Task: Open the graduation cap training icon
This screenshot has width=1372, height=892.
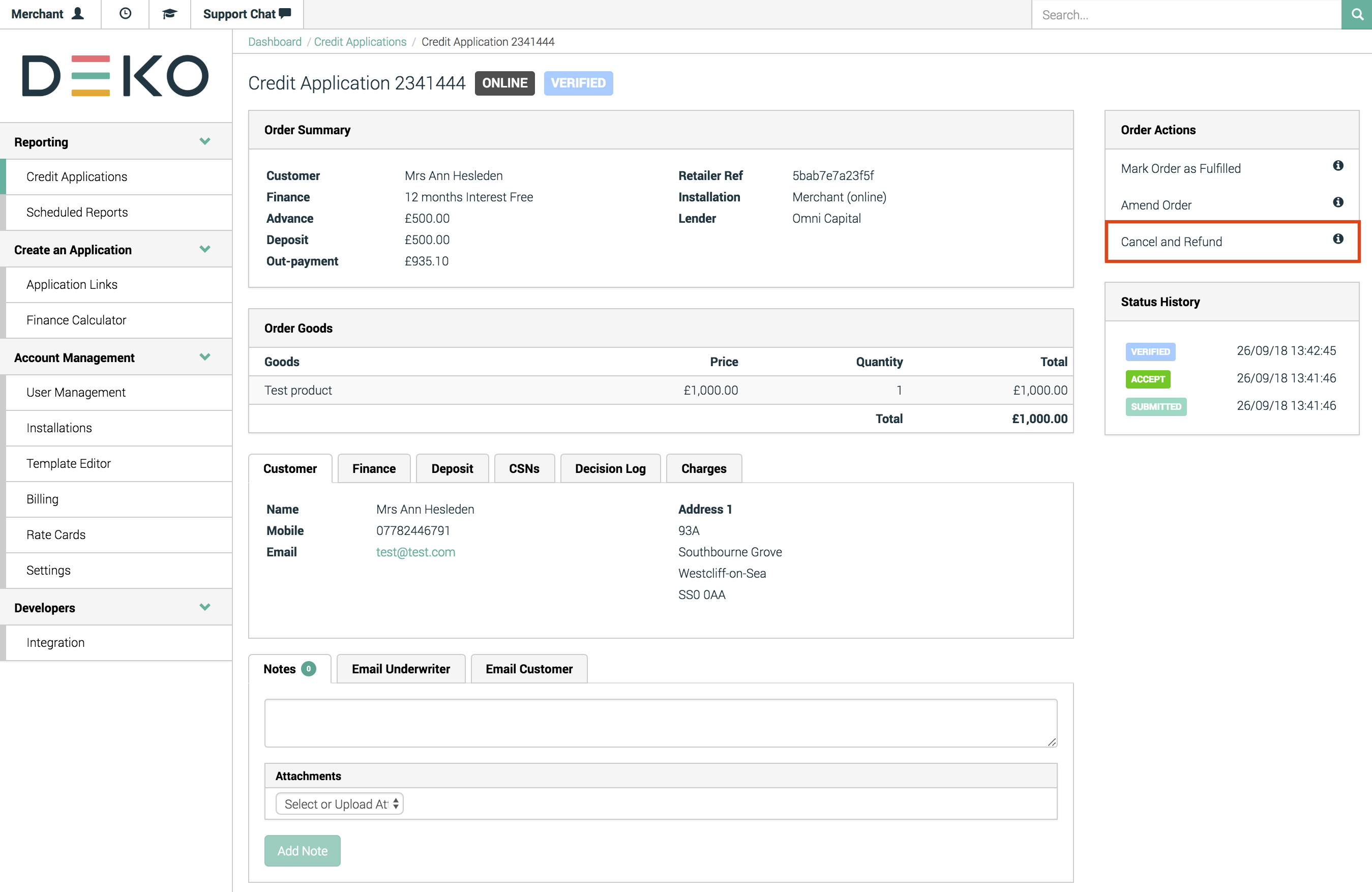Action: [x=169, y=14]
